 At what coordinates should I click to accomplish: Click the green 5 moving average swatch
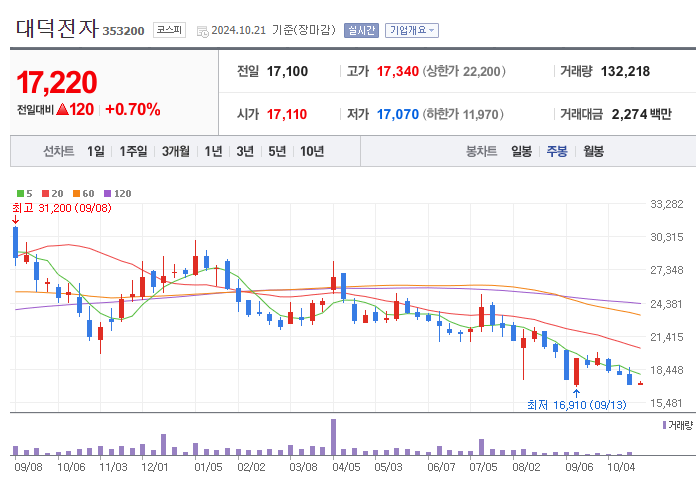(x=20, y=194)
